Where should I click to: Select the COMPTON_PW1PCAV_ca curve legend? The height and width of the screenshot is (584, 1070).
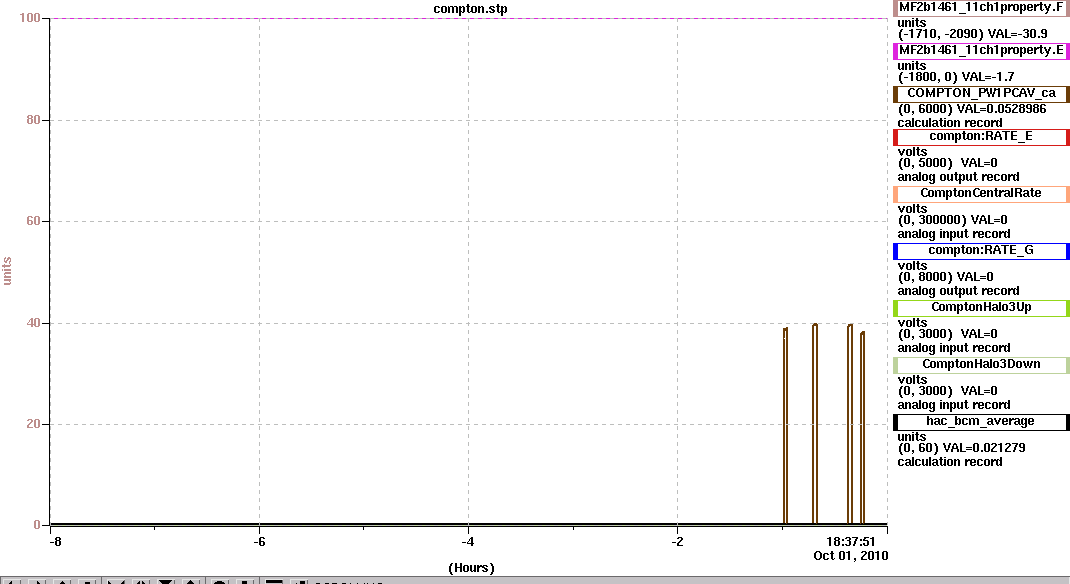coord(981,93)
